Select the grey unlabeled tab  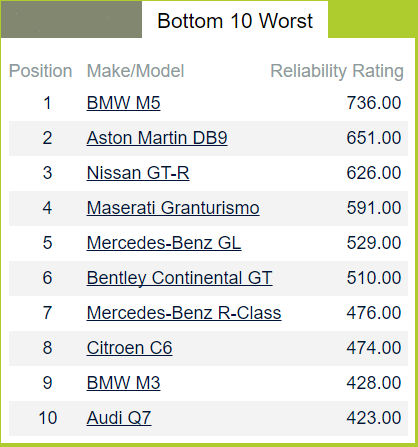click(71, 20)
